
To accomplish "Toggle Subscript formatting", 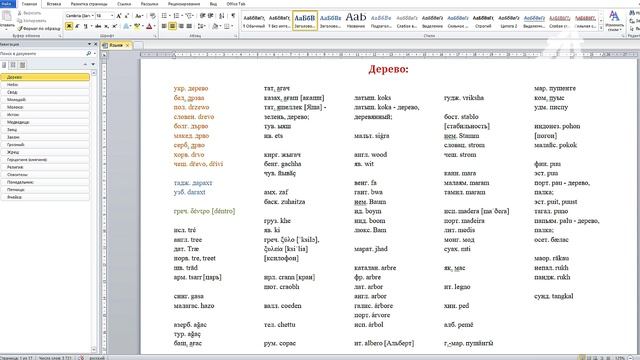I will [106, 26].
